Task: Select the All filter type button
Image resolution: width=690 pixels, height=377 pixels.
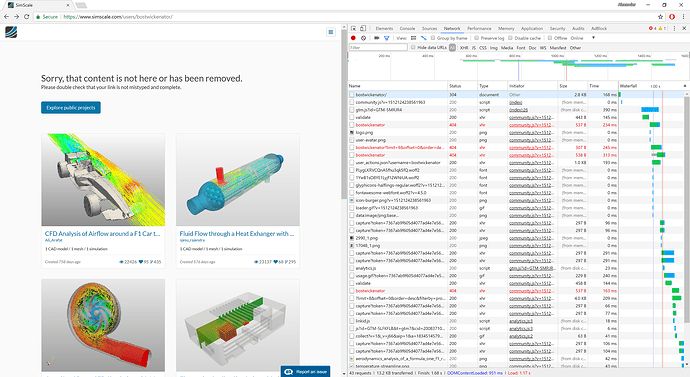Action: coord(452,48)
